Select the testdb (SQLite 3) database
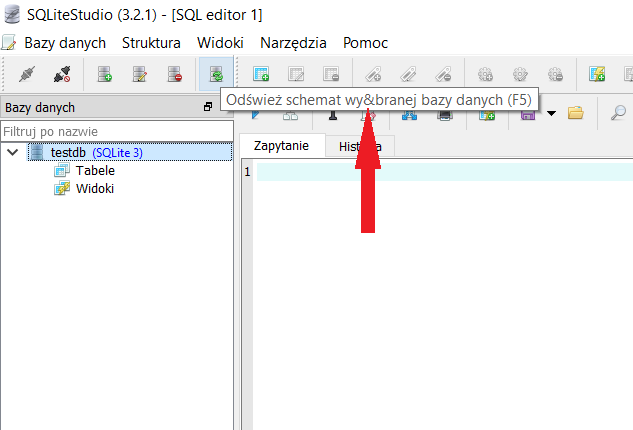 pos(130,152)
